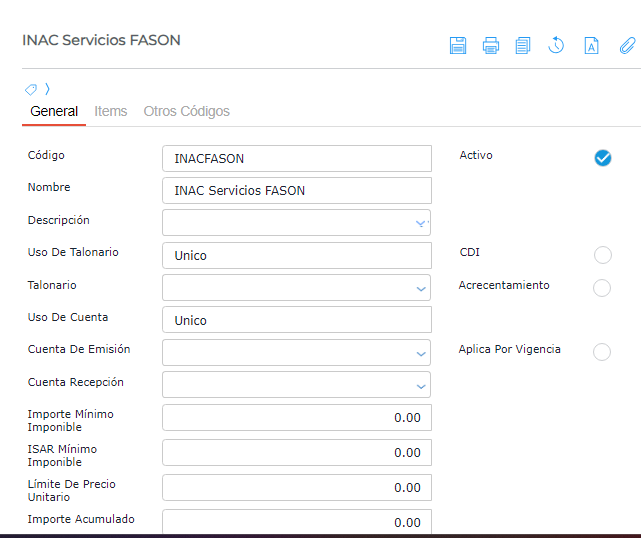This screenshot has height=538, width=641.
Task: Expand the Descripción dropdown
Action: pos(421,223)
